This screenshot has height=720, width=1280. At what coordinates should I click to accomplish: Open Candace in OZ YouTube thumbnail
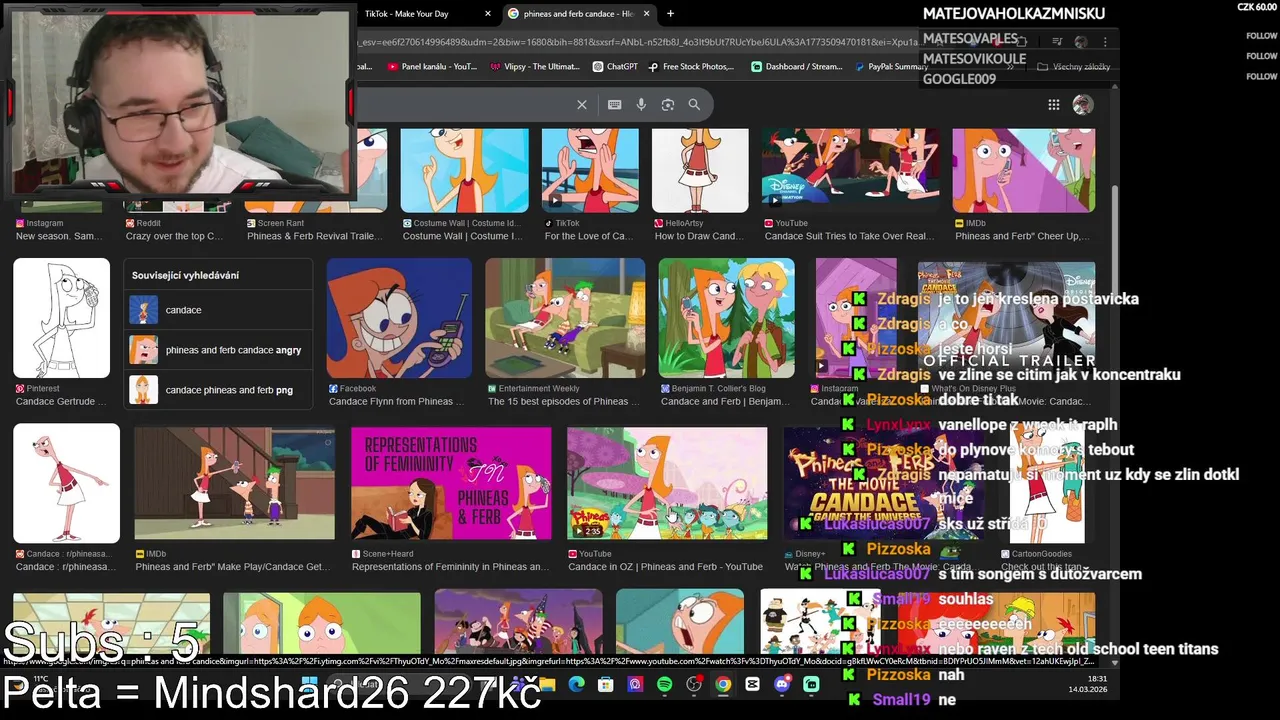coord(667,483)
